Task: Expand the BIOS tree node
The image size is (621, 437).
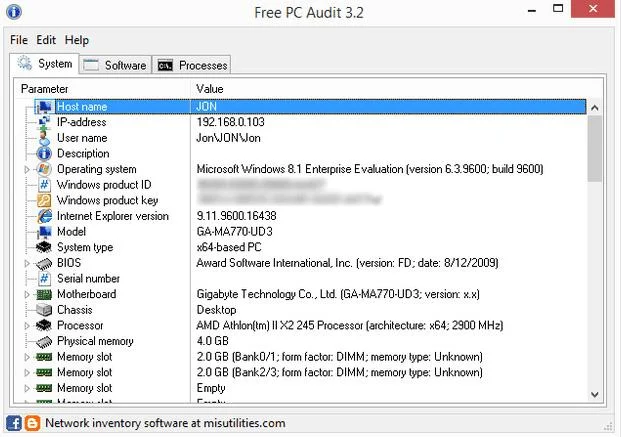Action: coord(27,263)
